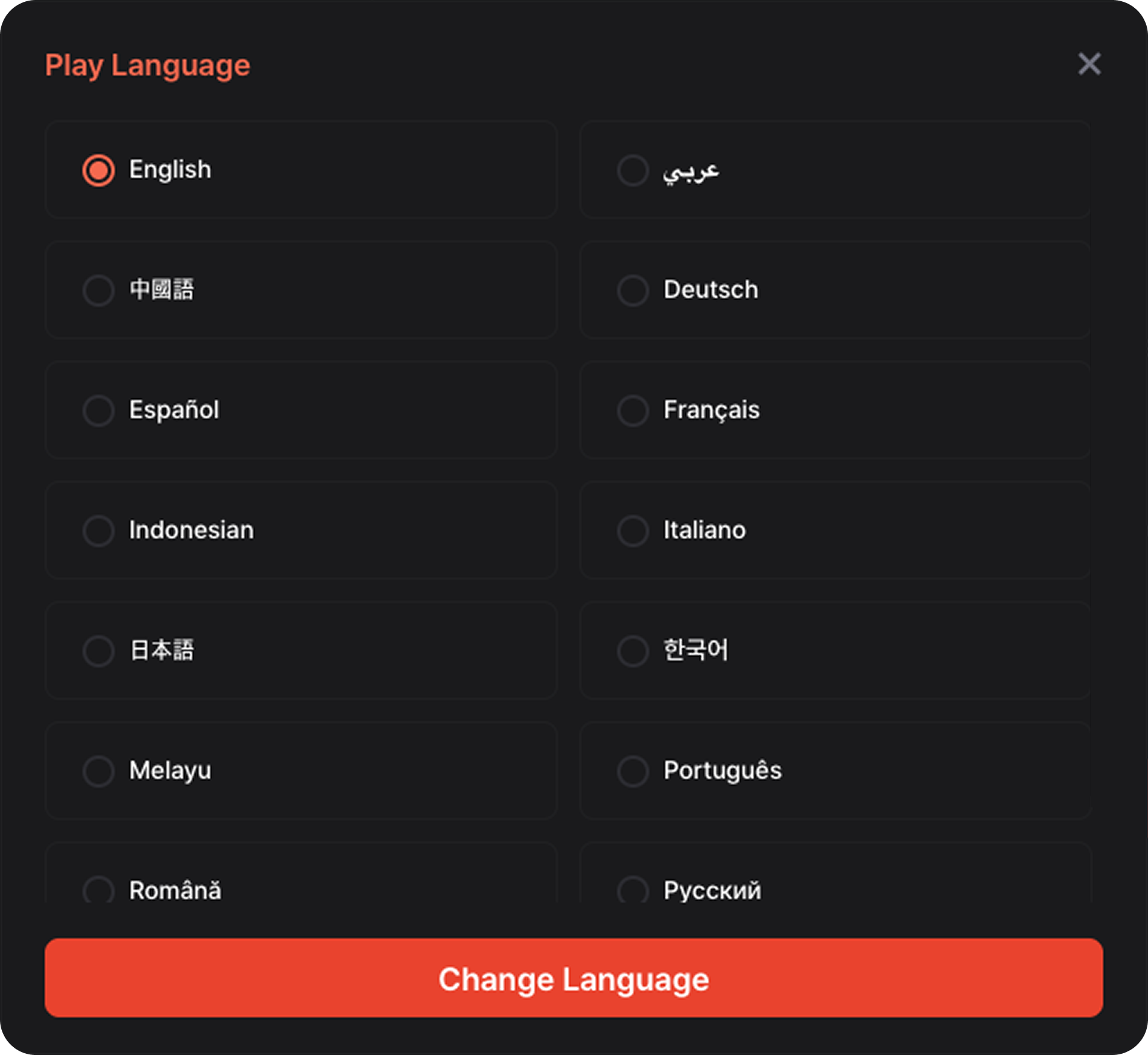This screenshot has width=1148, height=1055.
Task: Select Melayu radio option
Action: tap(99, 771)
